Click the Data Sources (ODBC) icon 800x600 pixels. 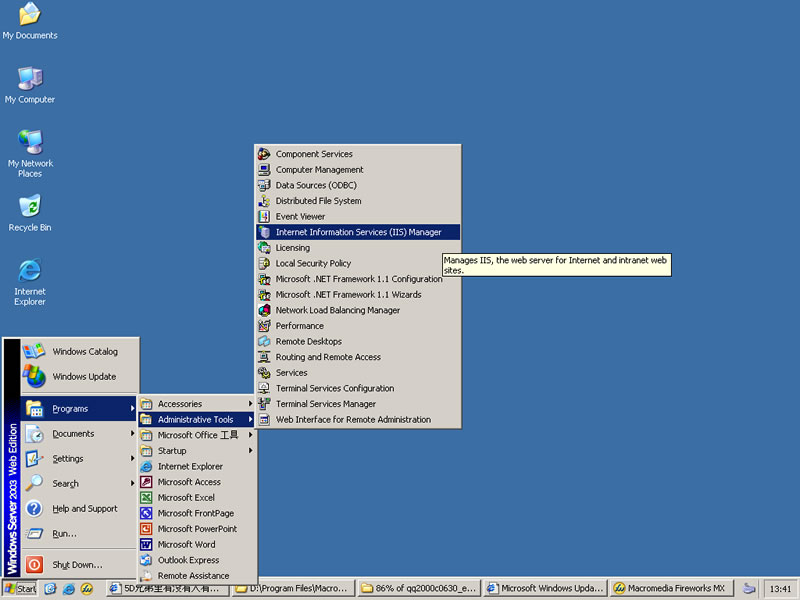pyautogui.click(x=264, y=185)
